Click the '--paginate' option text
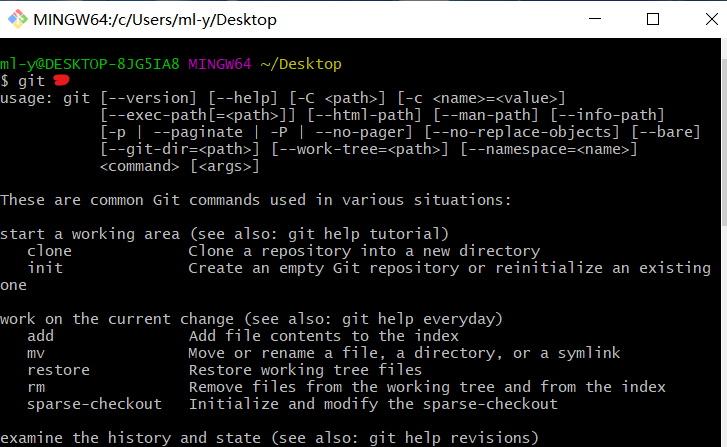This screenshot has width=727, height=447. click(198, 132)
